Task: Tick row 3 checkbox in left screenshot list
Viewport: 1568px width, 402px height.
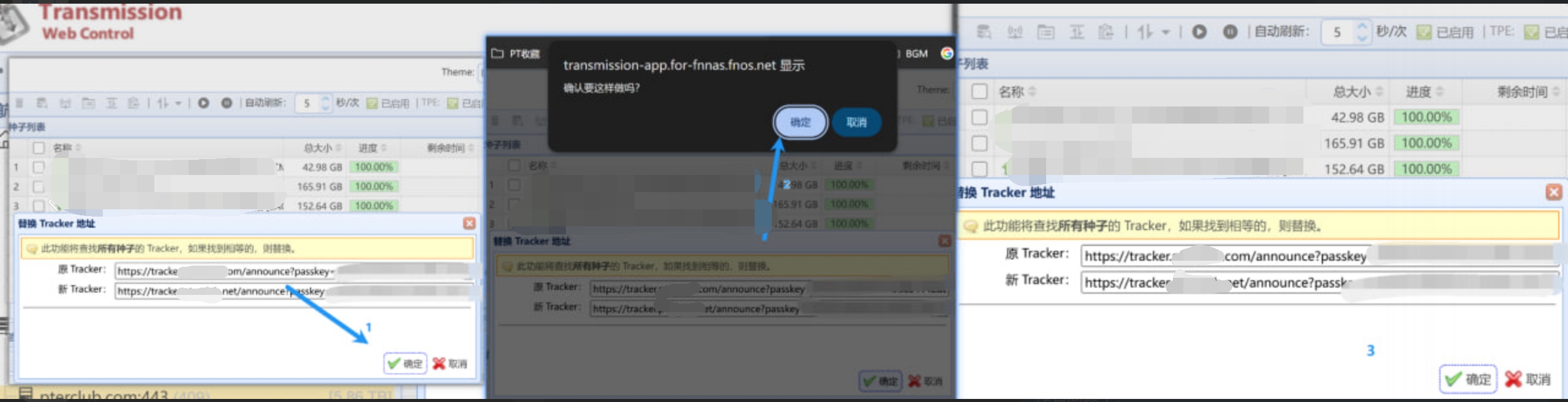Action: coord(39,206)
